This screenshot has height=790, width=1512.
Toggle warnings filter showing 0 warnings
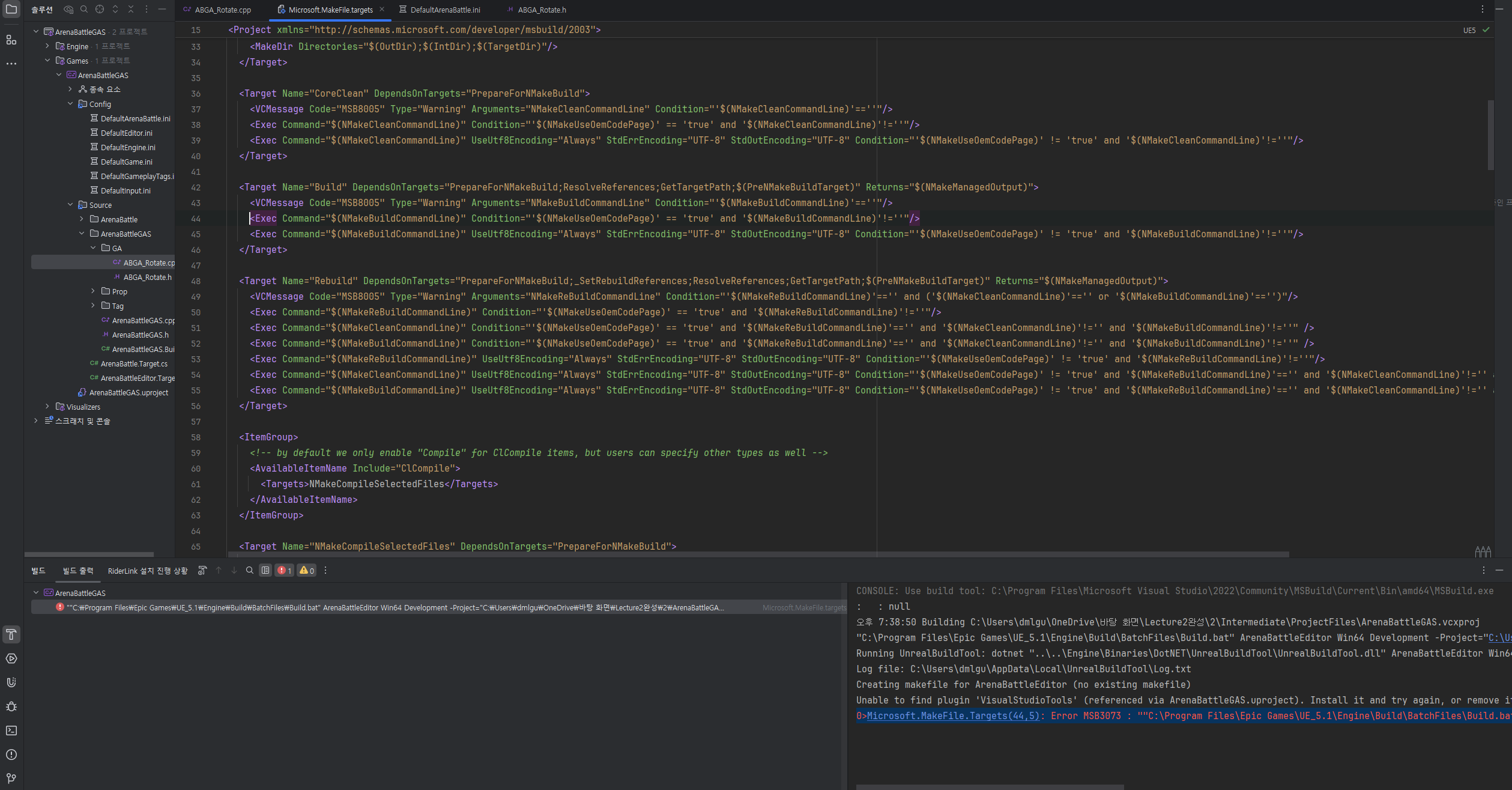(x=307, y=571)
